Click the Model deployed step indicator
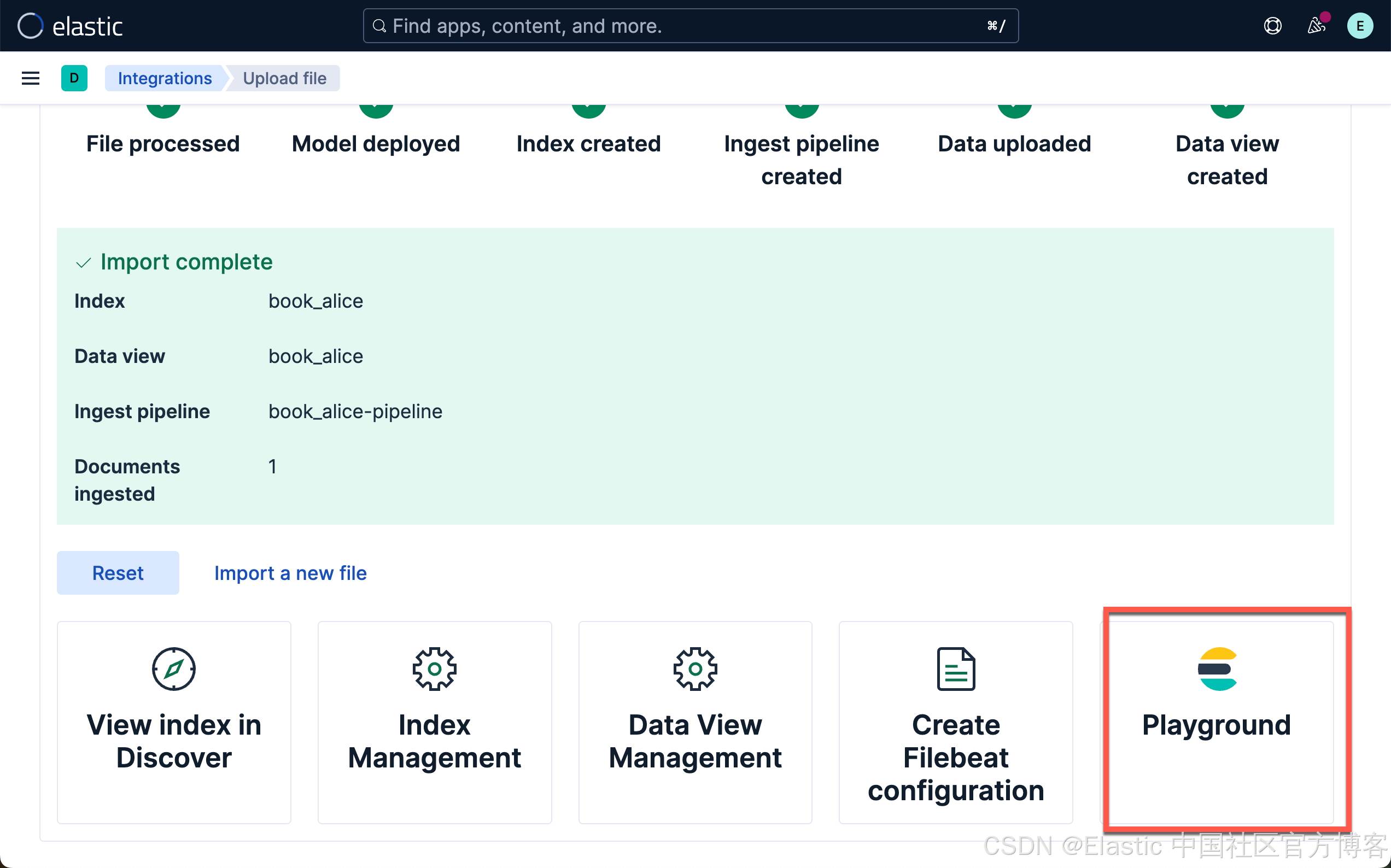The height and width of the screenshot is (868, 1391). 376,111
